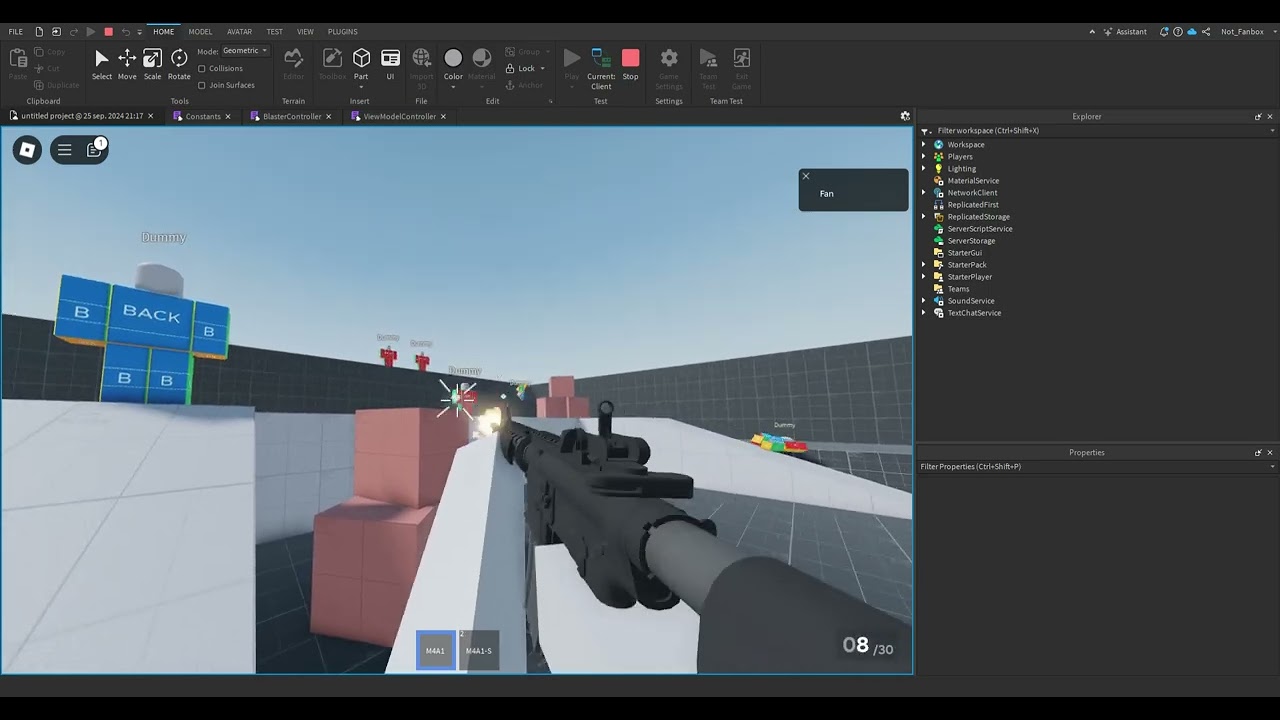Image resolution: width=1280 pixels, height=720 pixels.
Task: Dismiss the Fan notification popup
Action: 806,177
